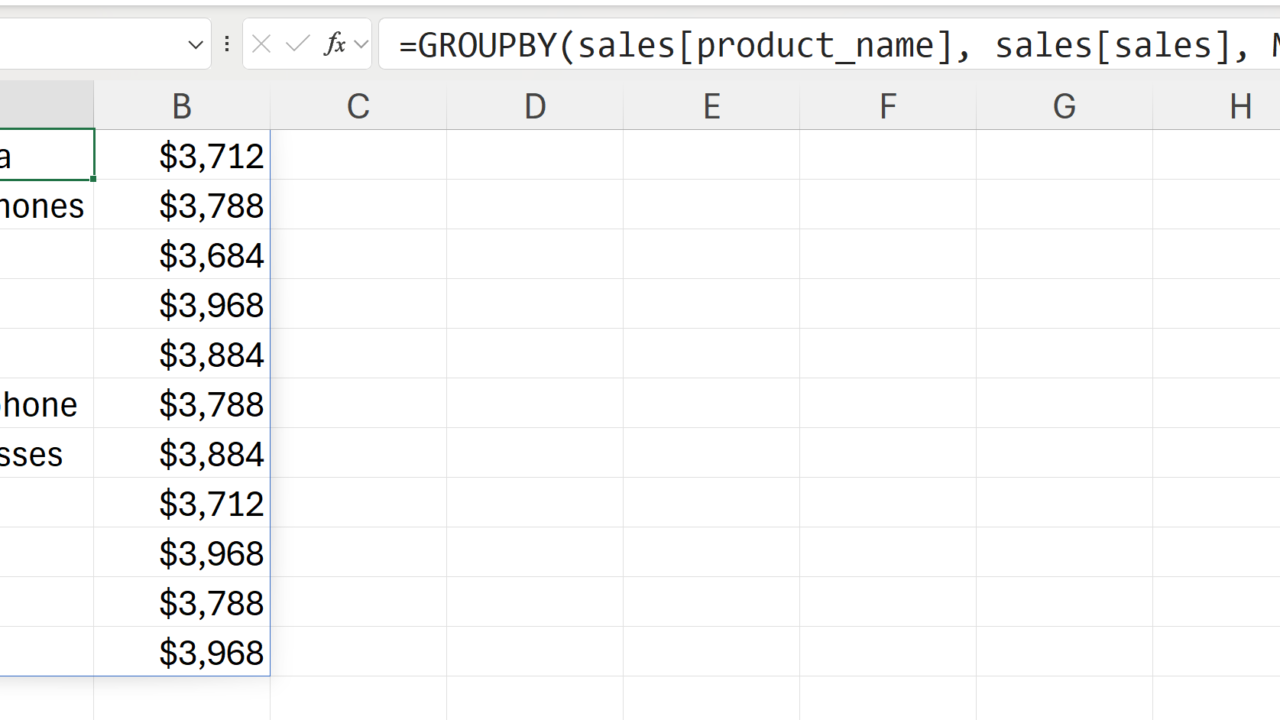The image size is (1280, 720).
Task: Click the cell ending in 'hone'
Action: [46, 404]
